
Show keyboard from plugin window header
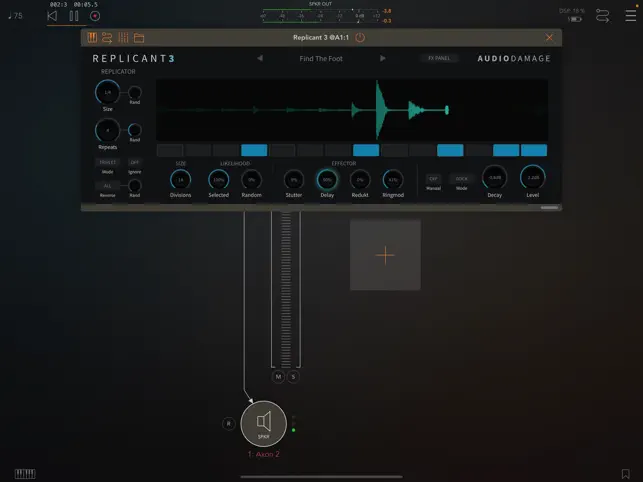coord(92,38)
